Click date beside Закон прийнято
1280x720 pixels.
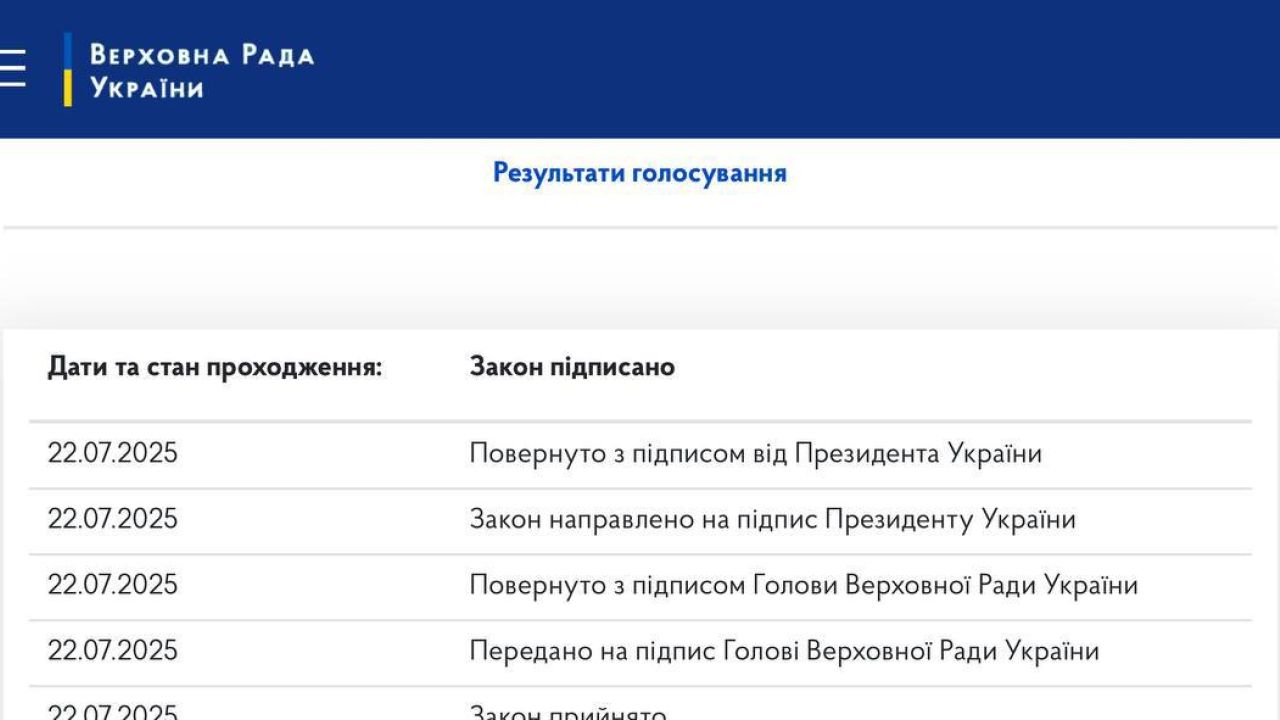[112, 713]
